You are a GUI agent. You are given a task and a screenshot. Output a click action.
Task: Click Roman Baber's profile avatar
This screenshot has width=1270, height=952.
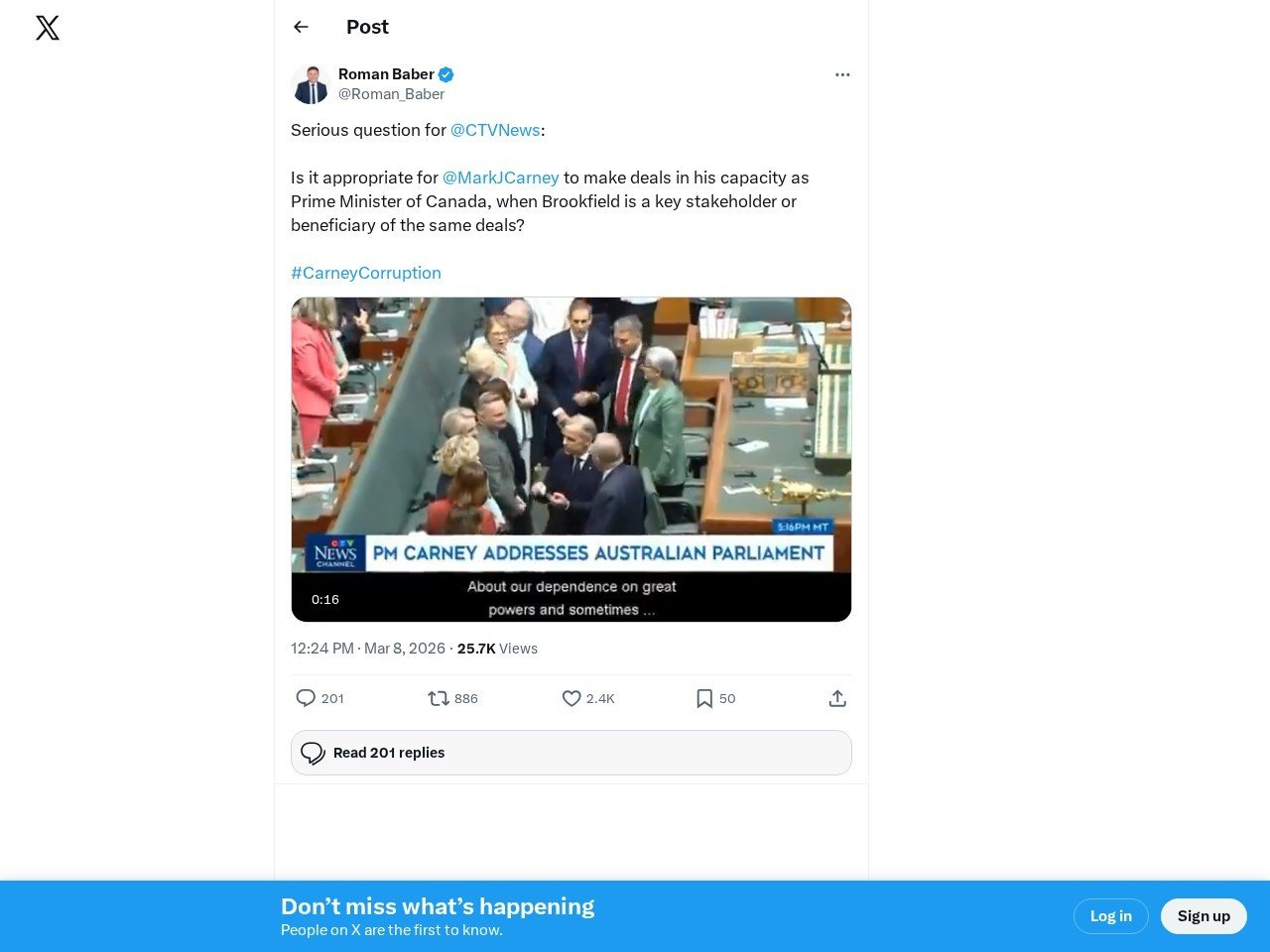click(311, 84)
